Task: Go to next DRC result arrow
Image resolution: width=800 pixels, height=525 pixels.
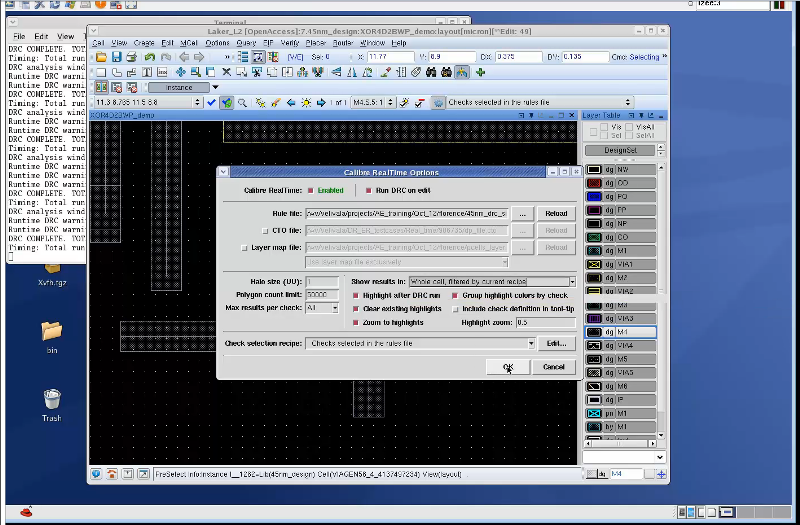Action: pyautogui.click(x=321, y=103)
